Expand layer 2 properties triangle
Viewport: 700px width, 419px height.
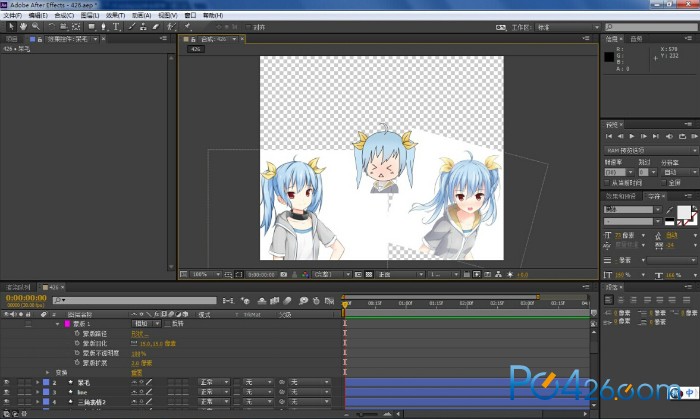point(38,382)
